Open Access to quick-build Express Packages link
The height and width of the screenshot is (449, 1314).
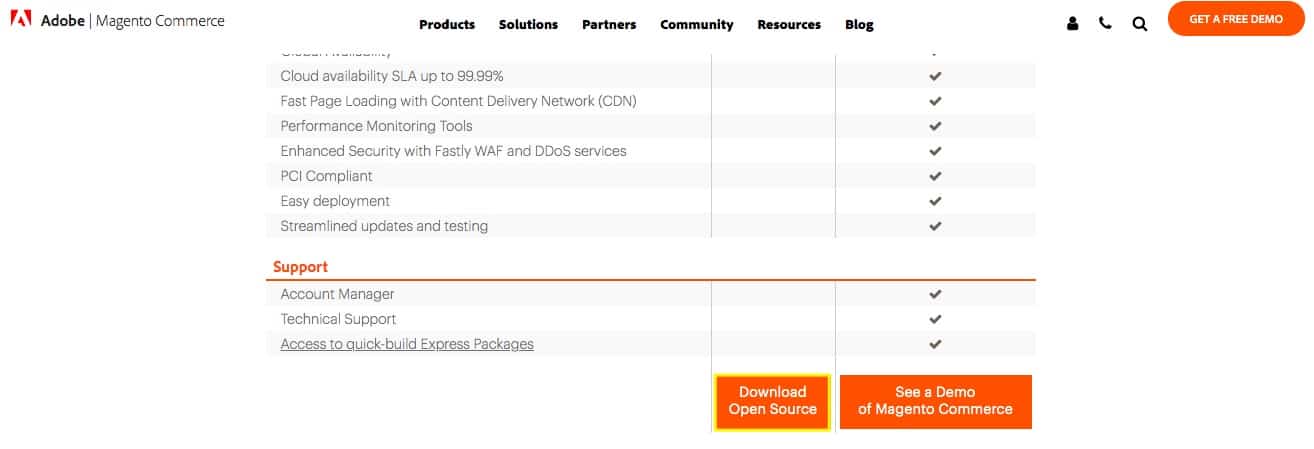(407, 344)
